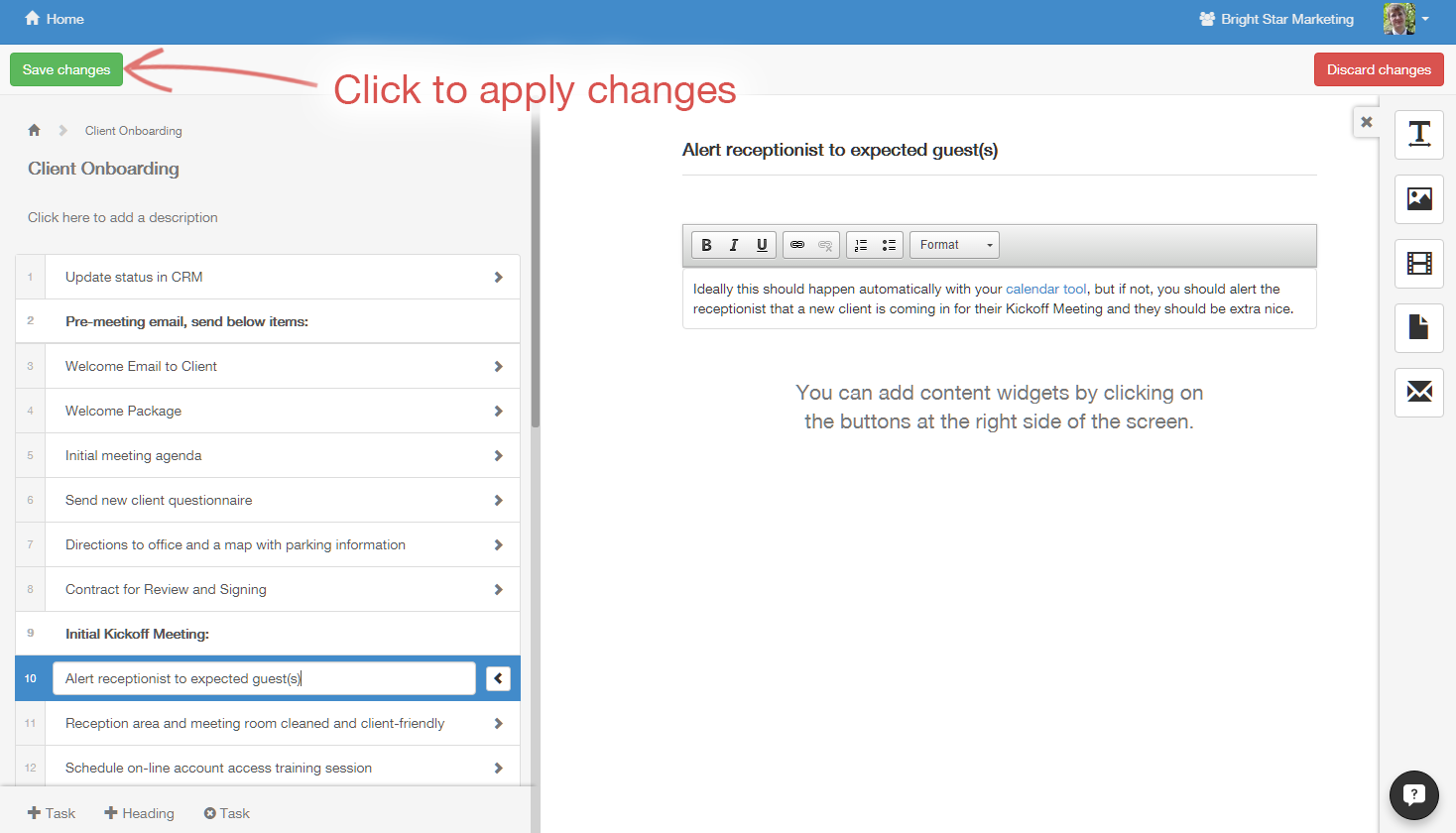Click the Save changes button
This screenshot has height=833, width=1456.
coord(66,69)
